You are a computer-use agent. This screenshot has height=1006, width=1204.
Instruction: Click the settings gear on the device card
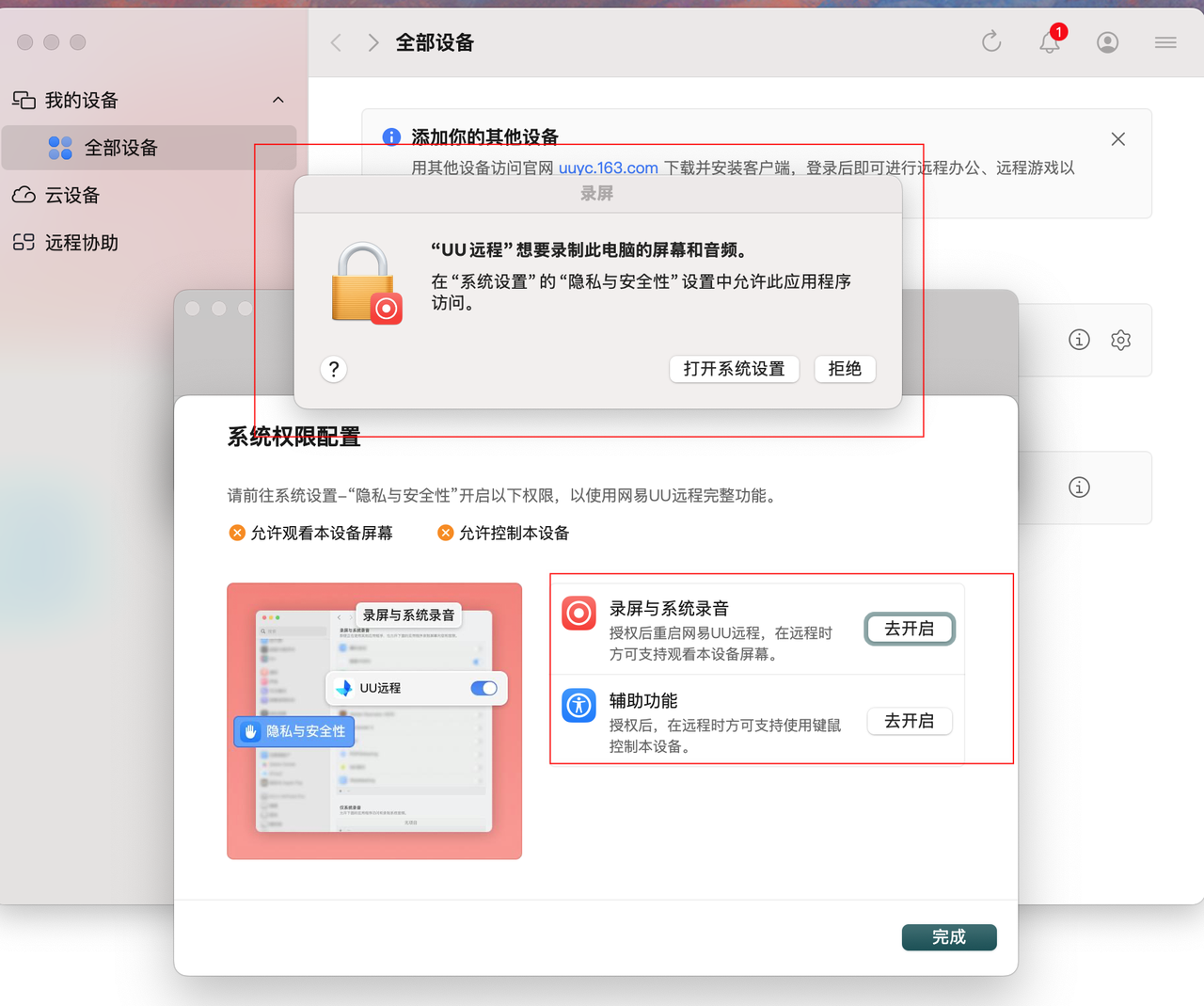click(1120, 340)
